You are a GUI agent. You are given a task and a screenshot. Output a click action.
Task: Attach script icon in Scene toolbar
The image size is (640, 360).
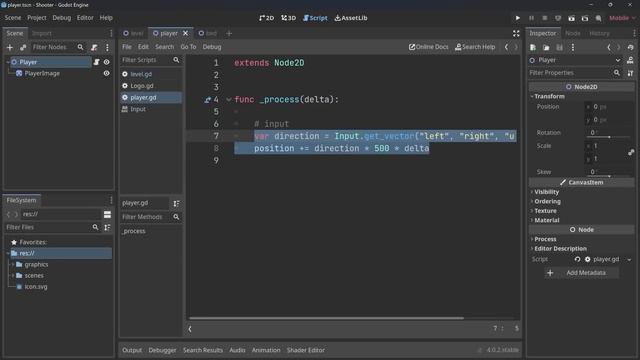(94, 47)
